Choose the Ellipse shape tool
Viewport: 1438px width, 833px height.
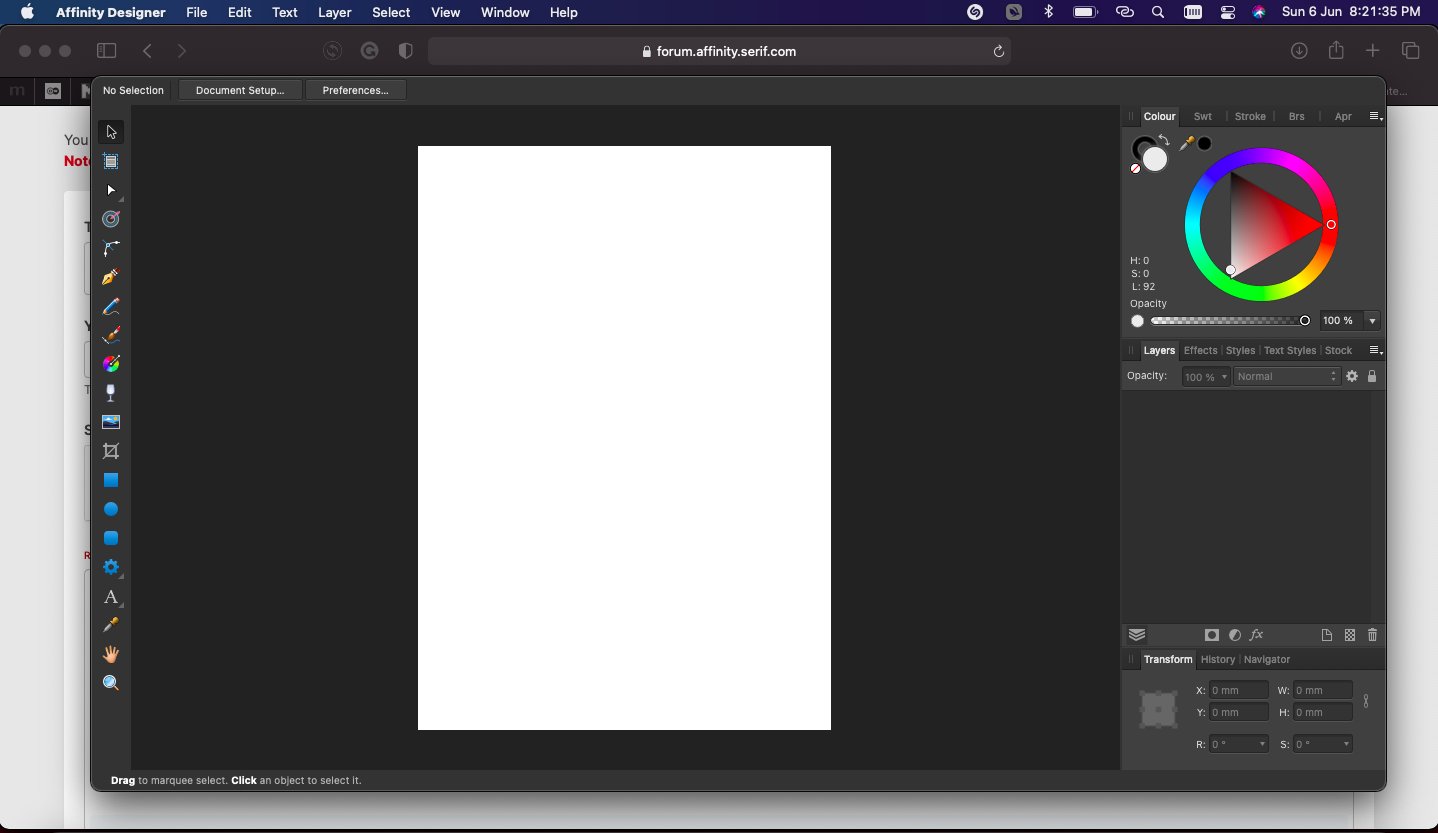coord(111,509)
